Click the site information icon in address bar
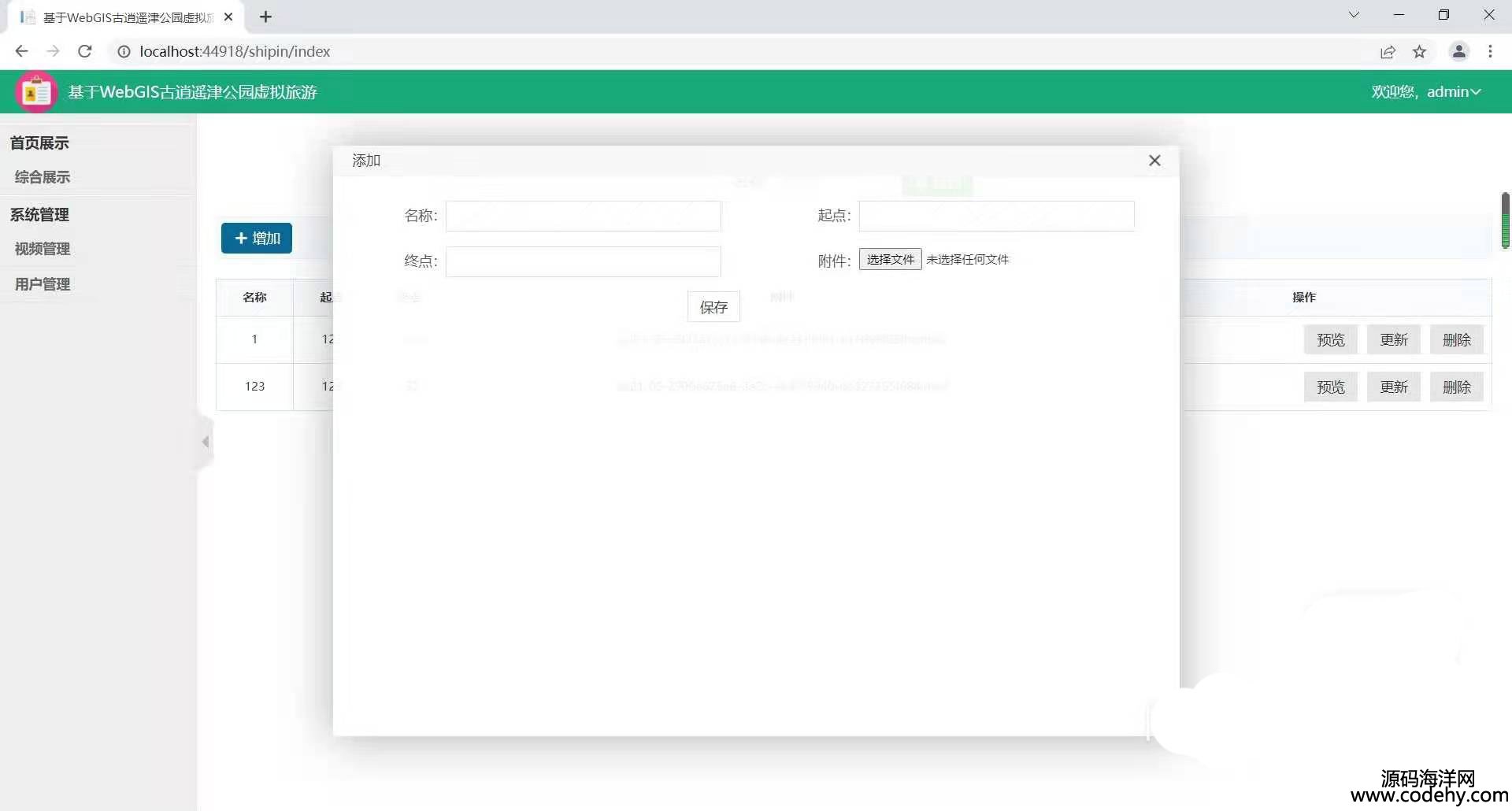This screenshot has width=1512, height=811. (124, 51)
